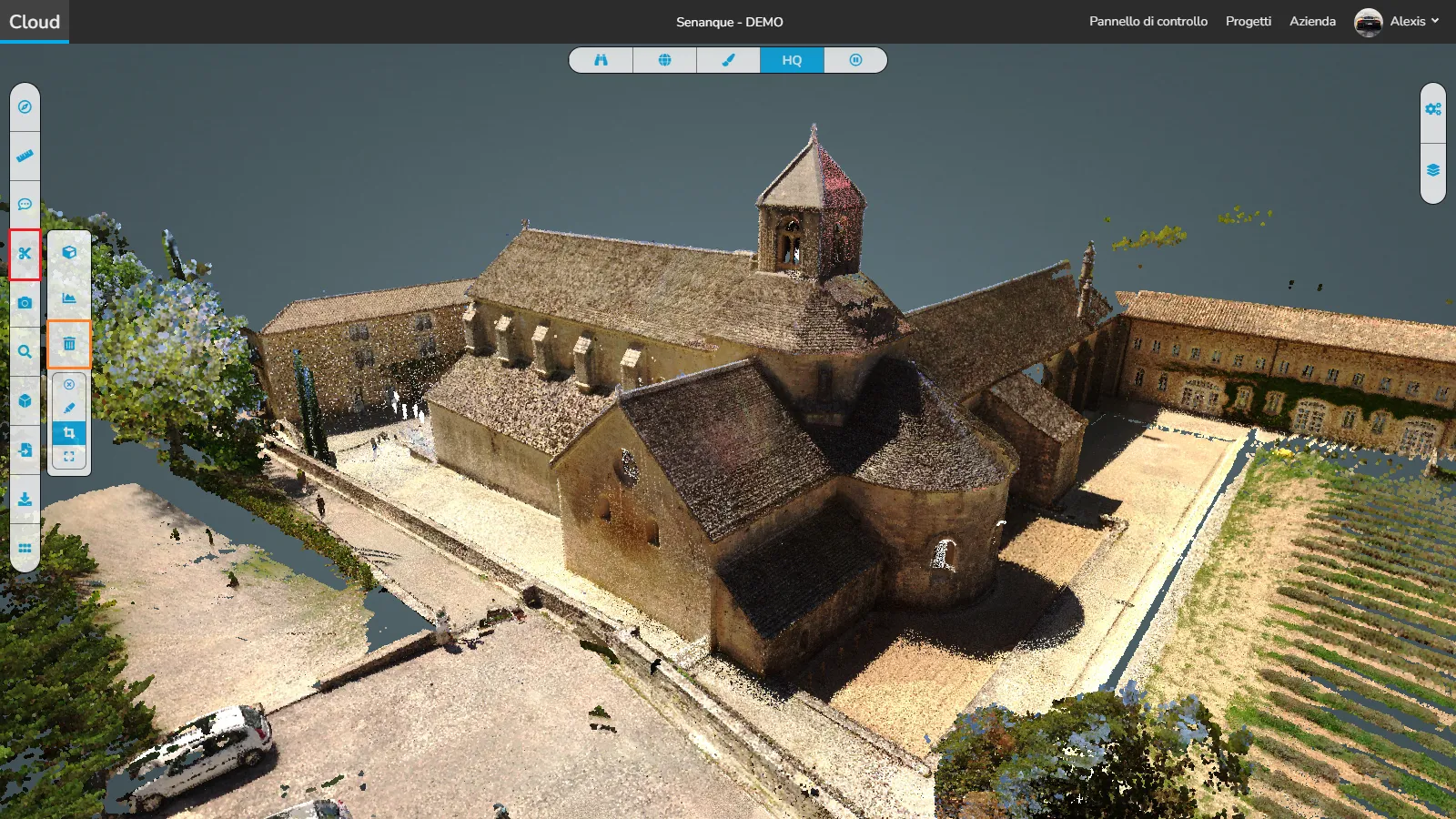Open the compass navigation tool
Image resolution: width=1456 pixels, height=819 pixels.
click(25, 106)
